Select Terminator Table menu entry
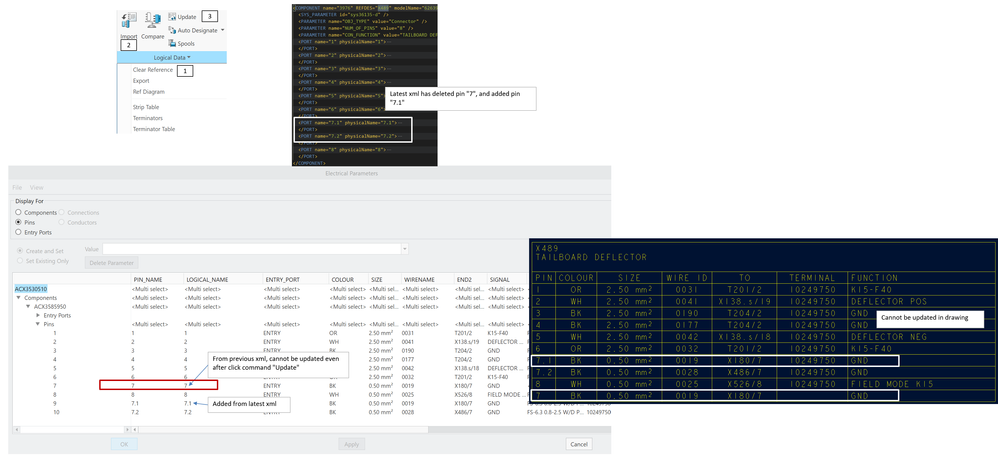Screen dimensions: 998x456 (154, 129)
